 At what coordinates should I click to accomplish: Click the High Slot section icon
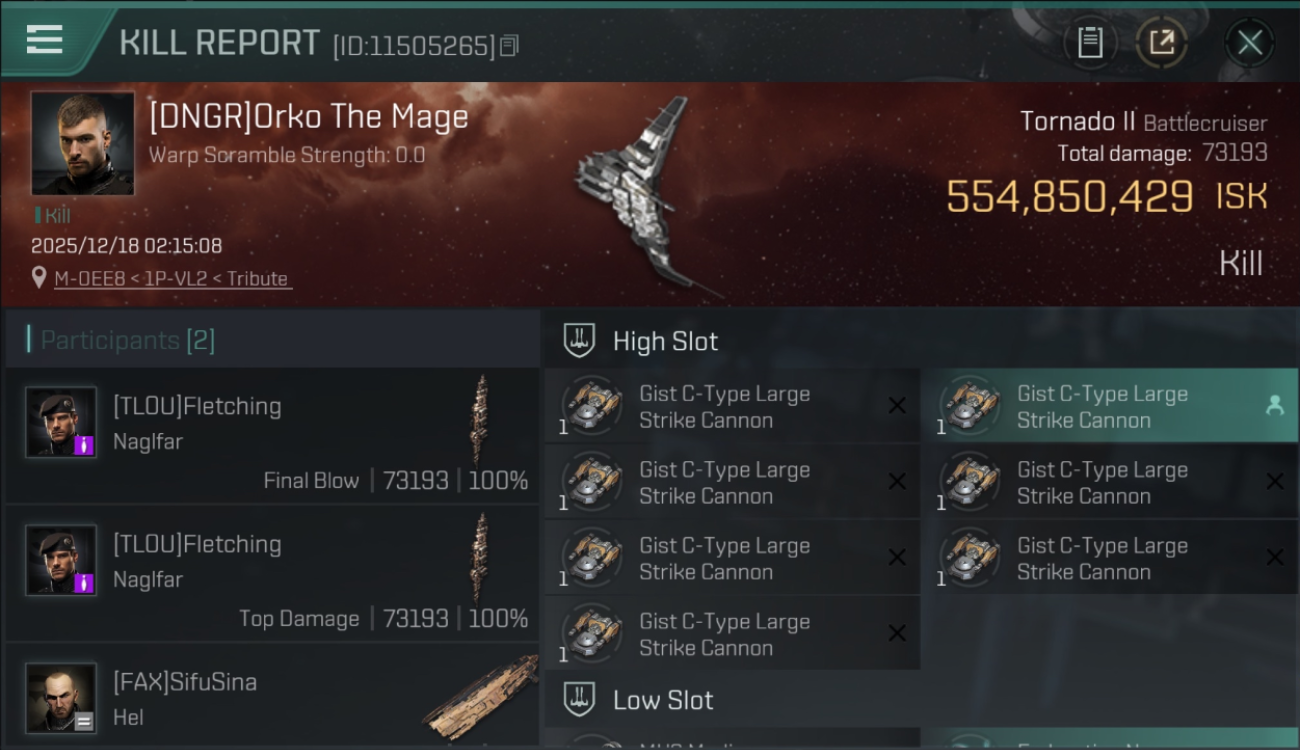pyautogui.click(x=579, y=341)
